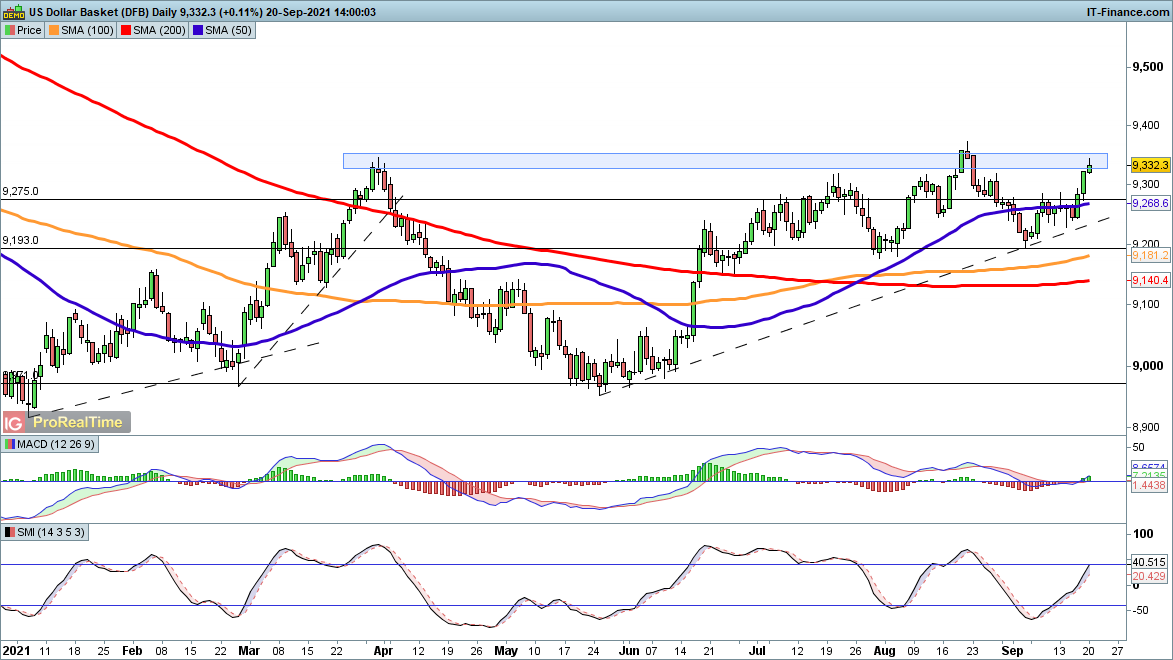
Task: Click the Aug label on time axis
Action: (x=885, y=651)
